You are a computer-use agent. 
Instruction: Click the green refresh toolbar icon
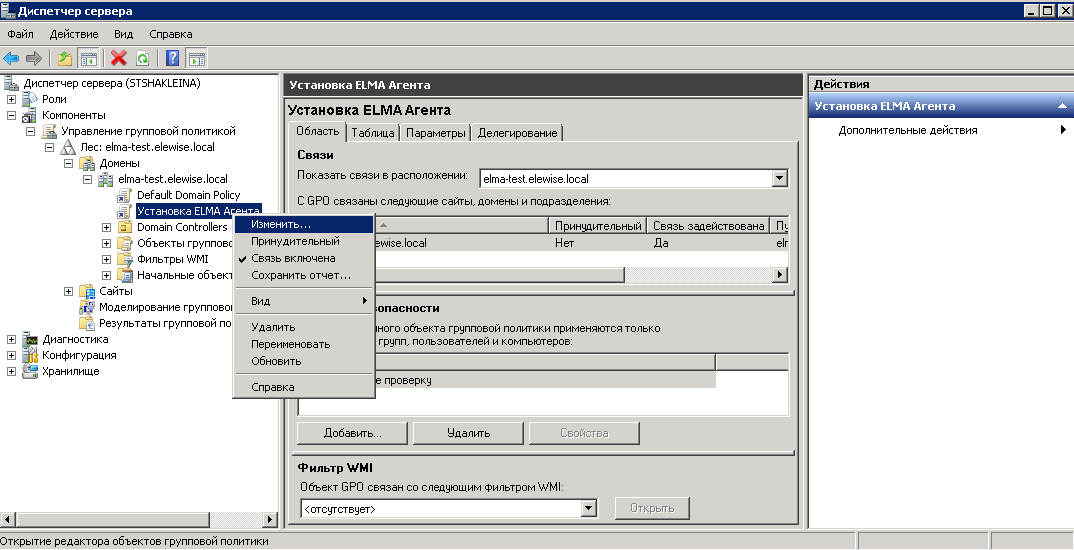pyautogui.click(x=142, y=58)
